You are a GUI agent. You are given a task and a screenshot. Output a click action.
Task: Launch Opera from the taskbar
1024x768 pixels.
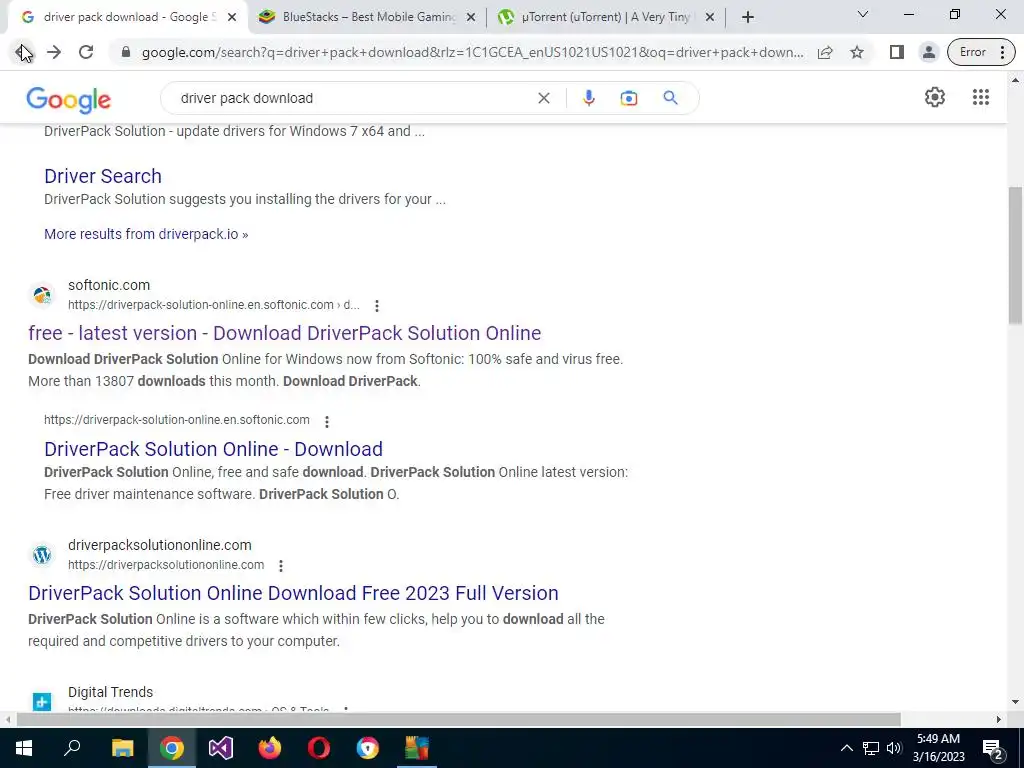pos(319,748)
